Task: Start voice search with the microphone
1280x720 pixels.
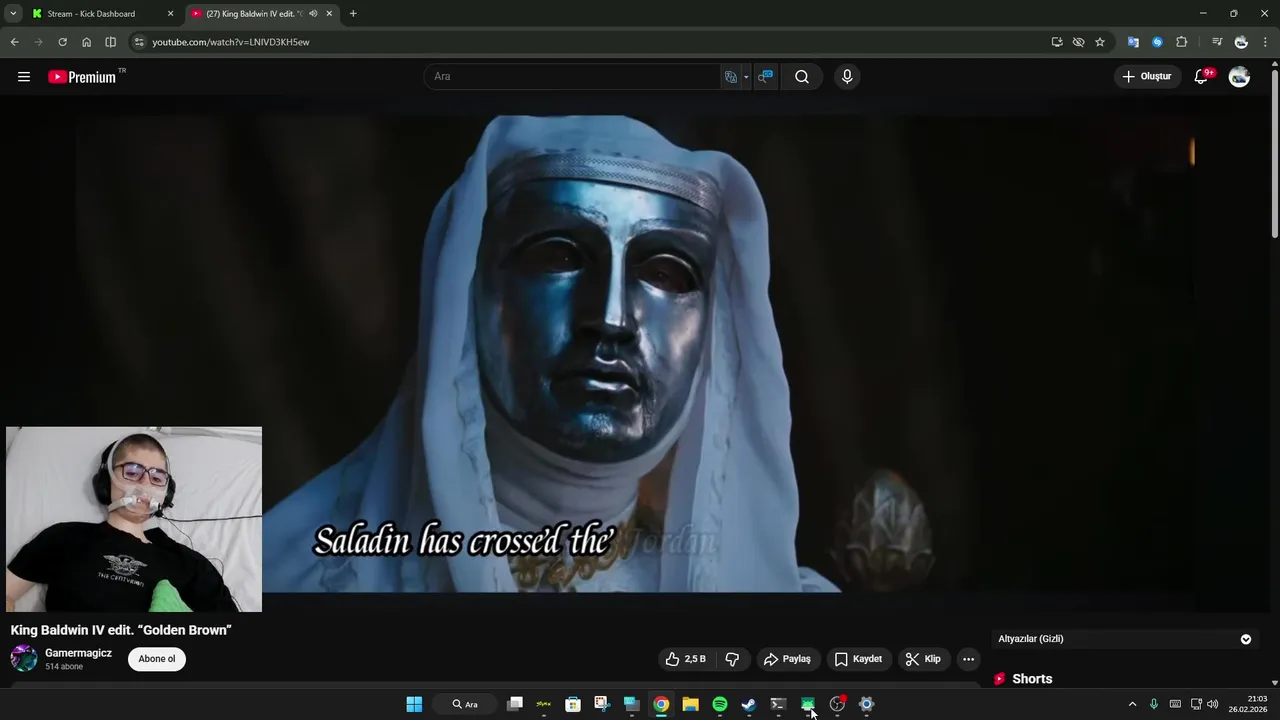Action: click(x=847, y=77)
